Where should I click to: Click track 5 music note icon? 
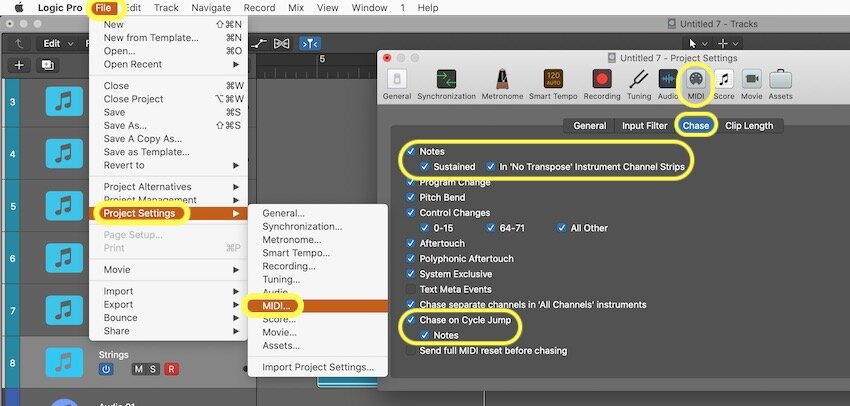coord(65,206)
